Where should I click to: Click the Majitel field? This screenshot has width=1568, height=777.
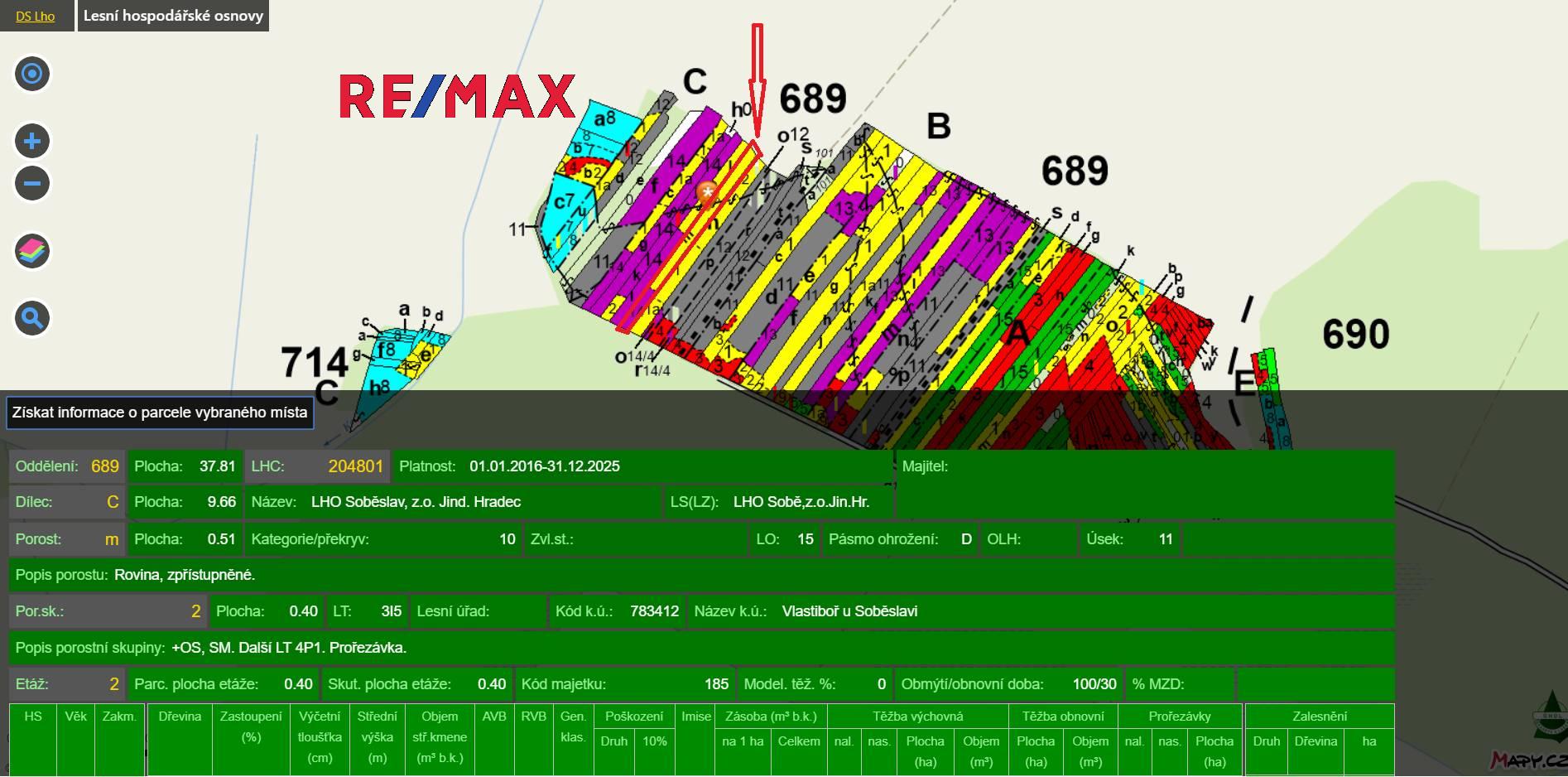pyautogui.click(x=1146, y=484)
